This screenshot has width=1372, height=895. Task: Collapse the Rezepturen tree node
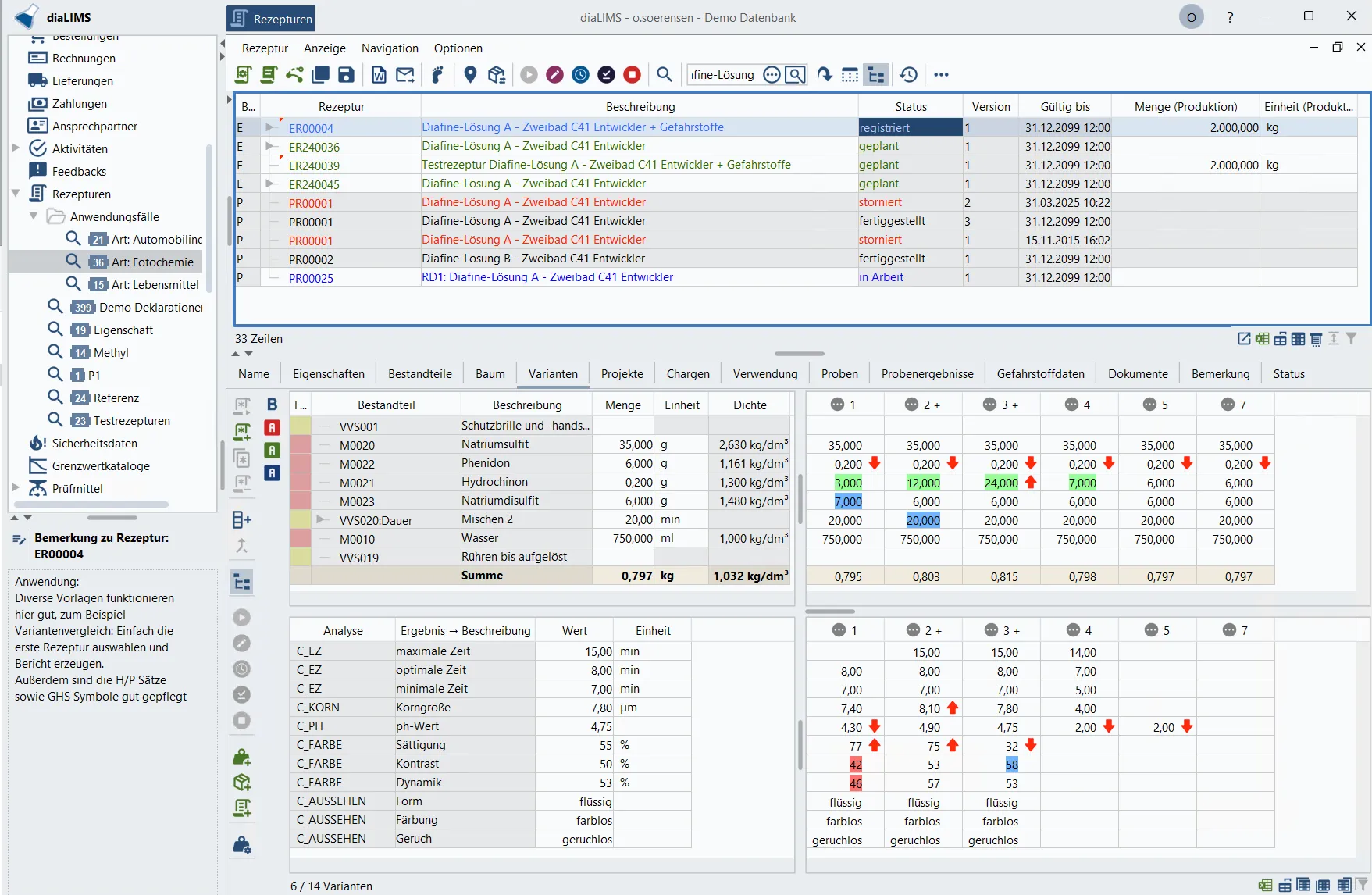16,194
